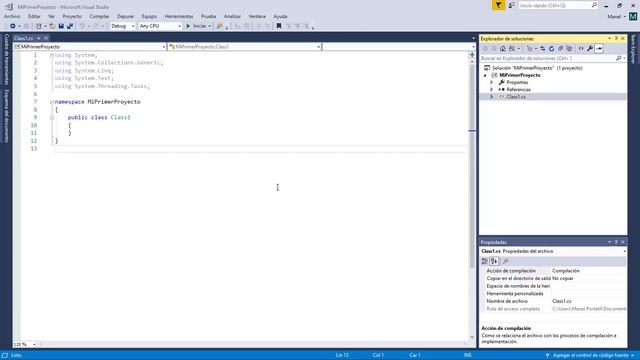Select Acción de compilación property row
The height and width of the screenshot is (360, 640).
pos(553,271)
